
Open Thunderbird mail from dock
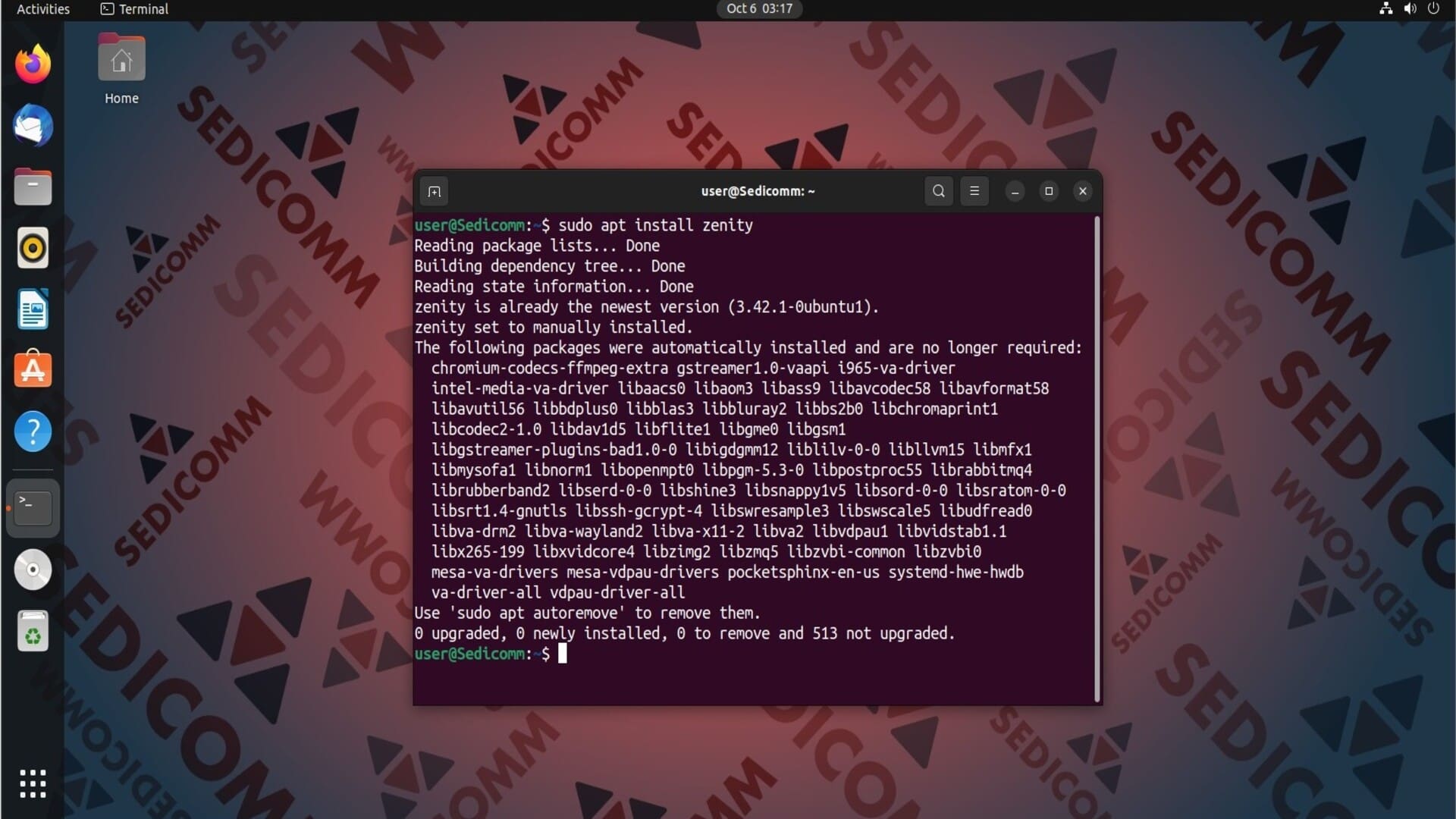pyautogui.click(x=33, y=126)
